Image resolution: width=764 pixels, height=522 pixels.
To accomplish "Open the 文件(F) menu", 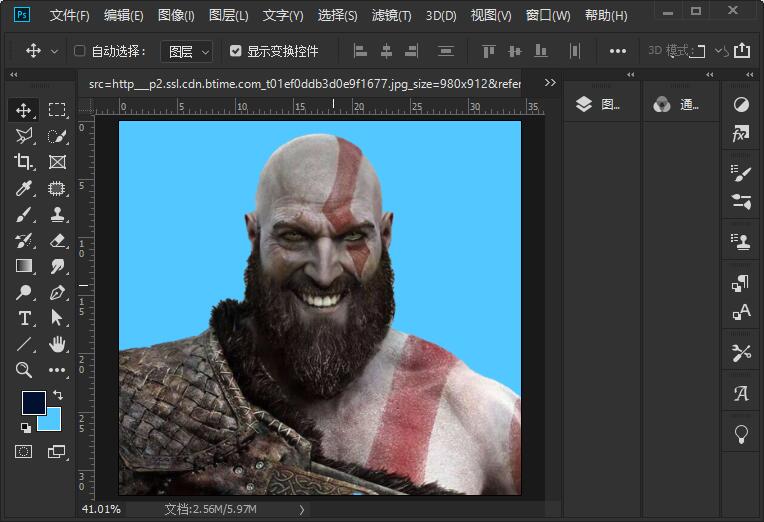I will (69, 16).
